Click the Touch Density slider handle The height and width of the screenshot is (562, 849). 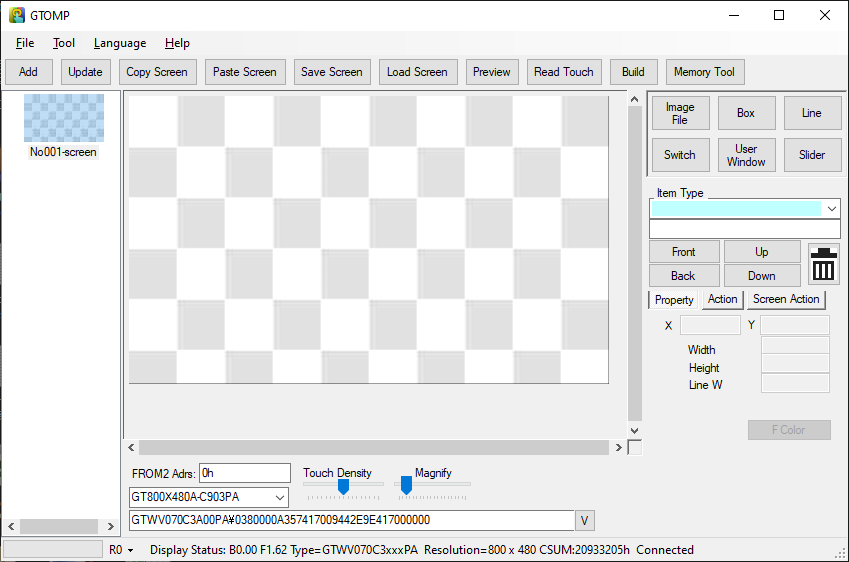[343, 486]
